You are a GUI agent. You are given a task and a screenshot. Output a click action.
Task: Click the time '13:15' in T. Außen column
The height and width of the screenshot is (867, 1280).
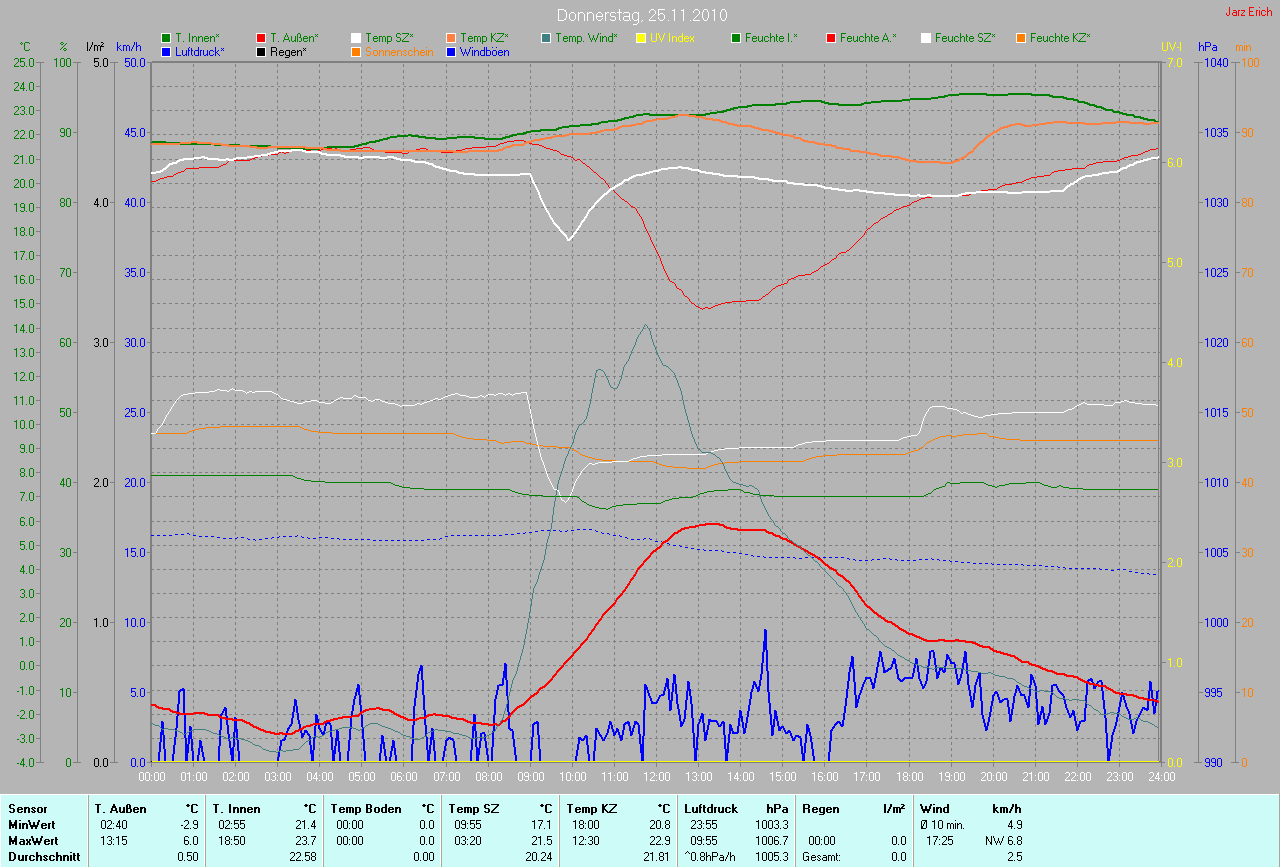pos(112,841)
